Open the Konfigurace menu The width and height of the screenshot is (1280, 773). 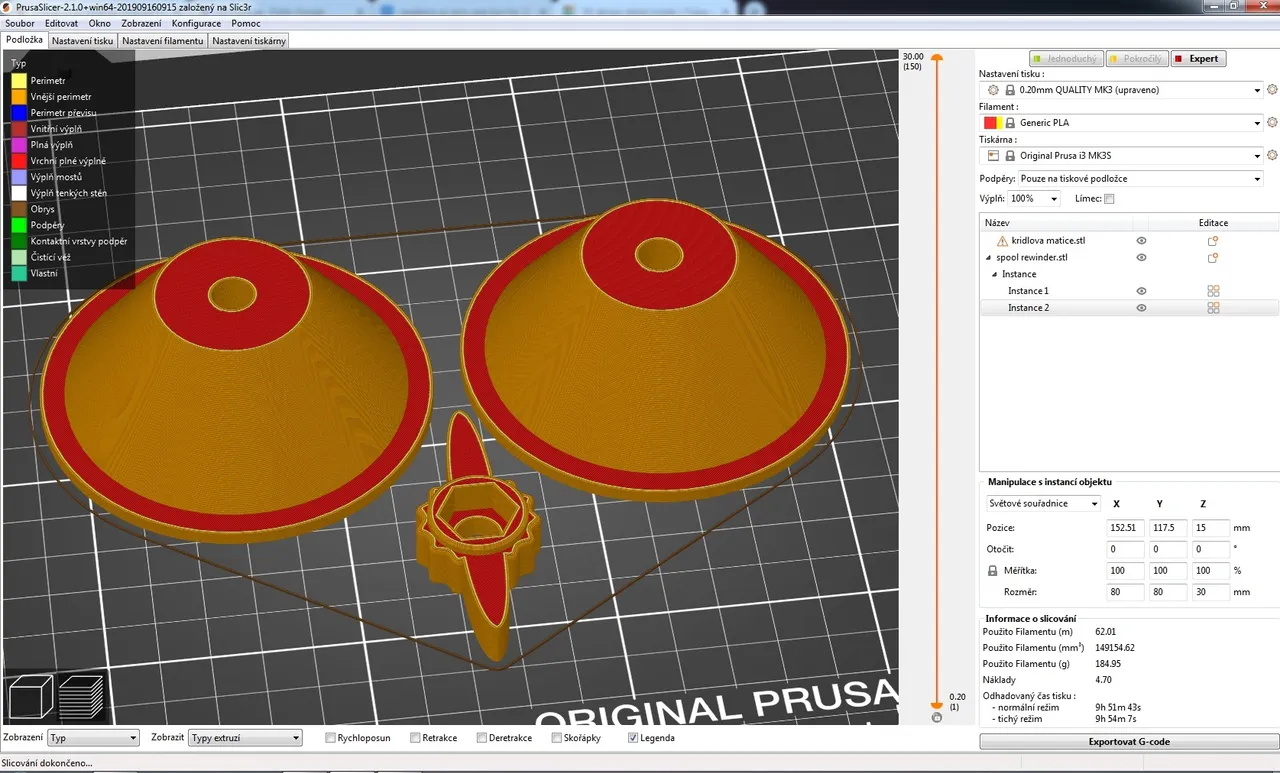pos(196,23)
